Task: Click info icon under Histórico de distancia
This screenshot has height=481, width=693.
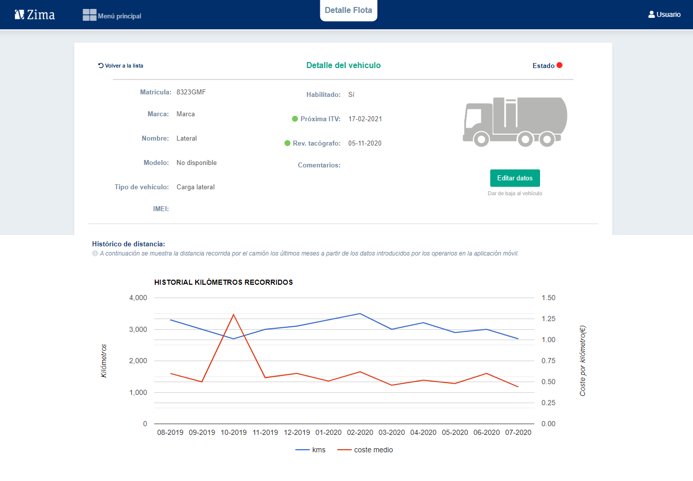Action: coord(95,254)
